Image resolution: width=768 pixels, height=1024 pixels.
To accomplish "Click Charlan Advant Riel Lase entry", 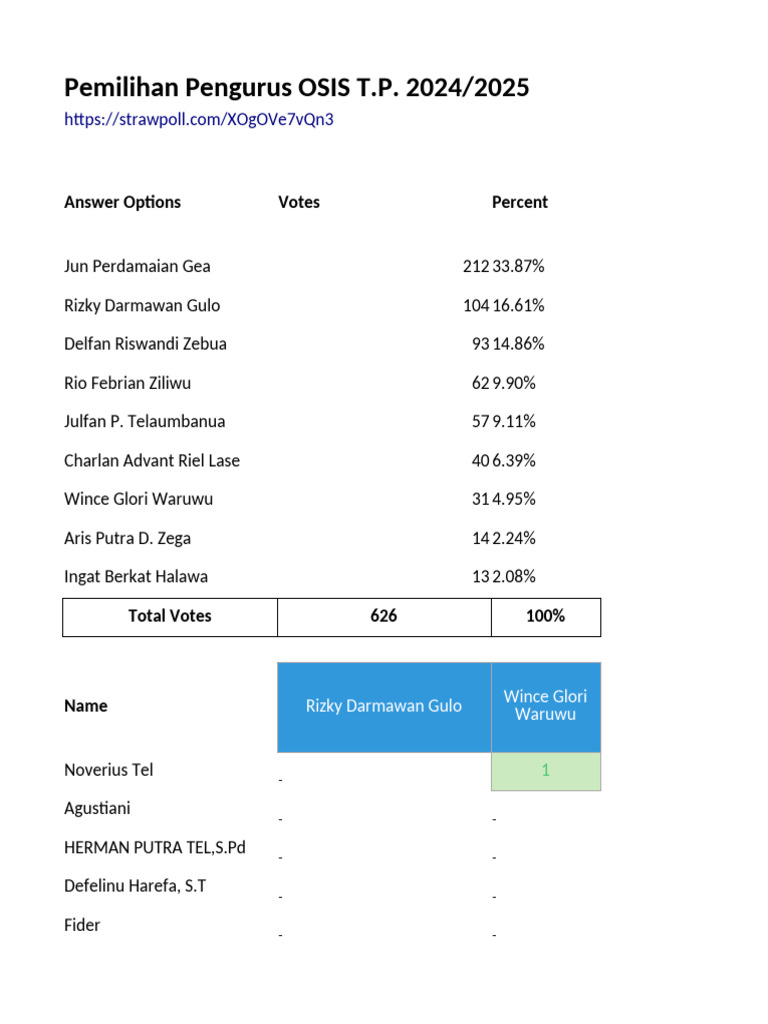I will click(x=152, y=460).
